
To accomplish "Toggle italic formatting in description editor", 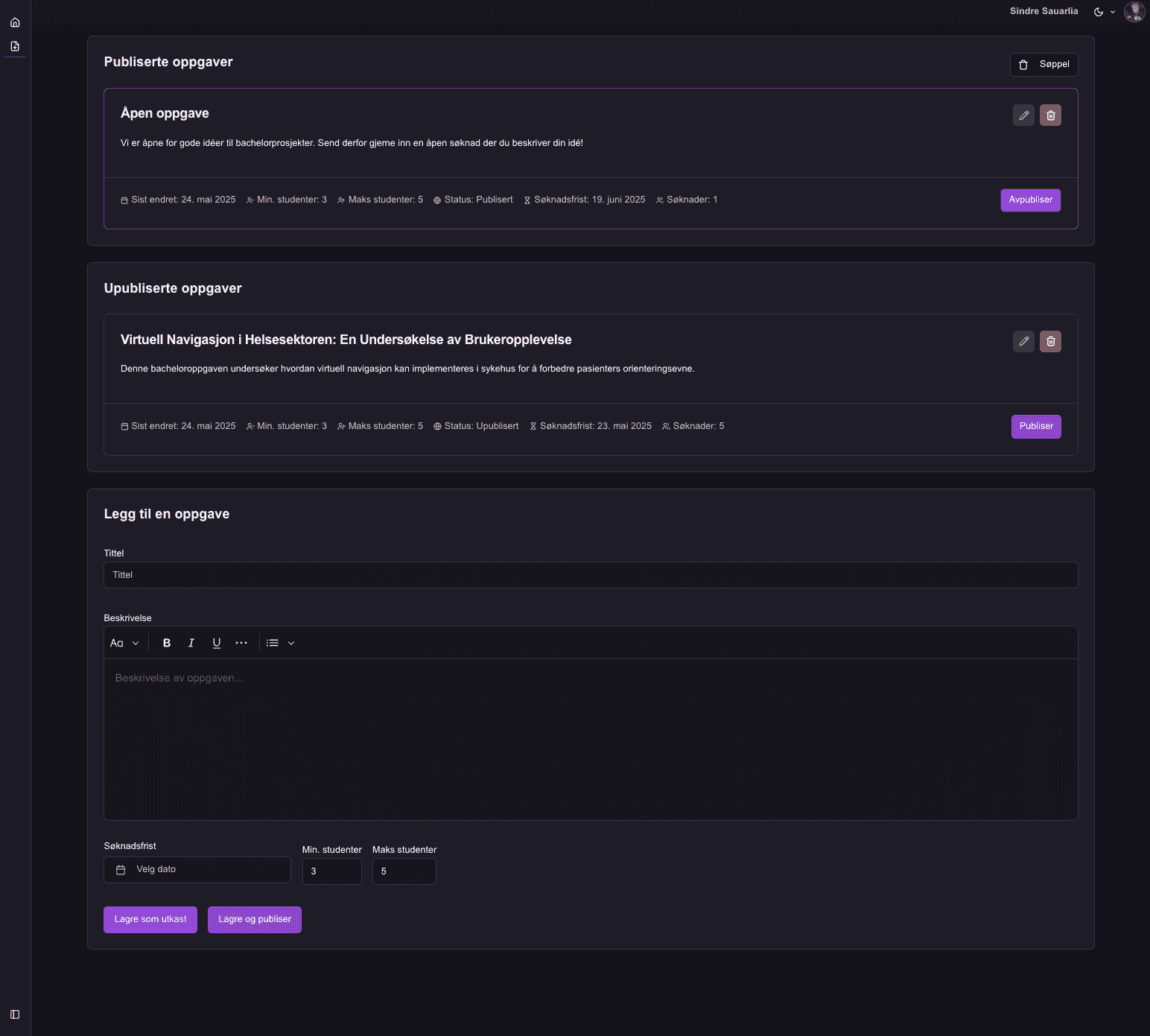I will click(191, 643).
